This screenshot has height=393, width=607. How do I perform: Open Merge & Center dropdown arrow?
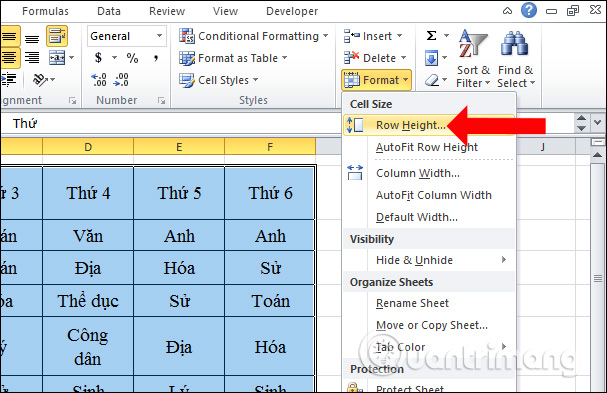tap(72, 58)
